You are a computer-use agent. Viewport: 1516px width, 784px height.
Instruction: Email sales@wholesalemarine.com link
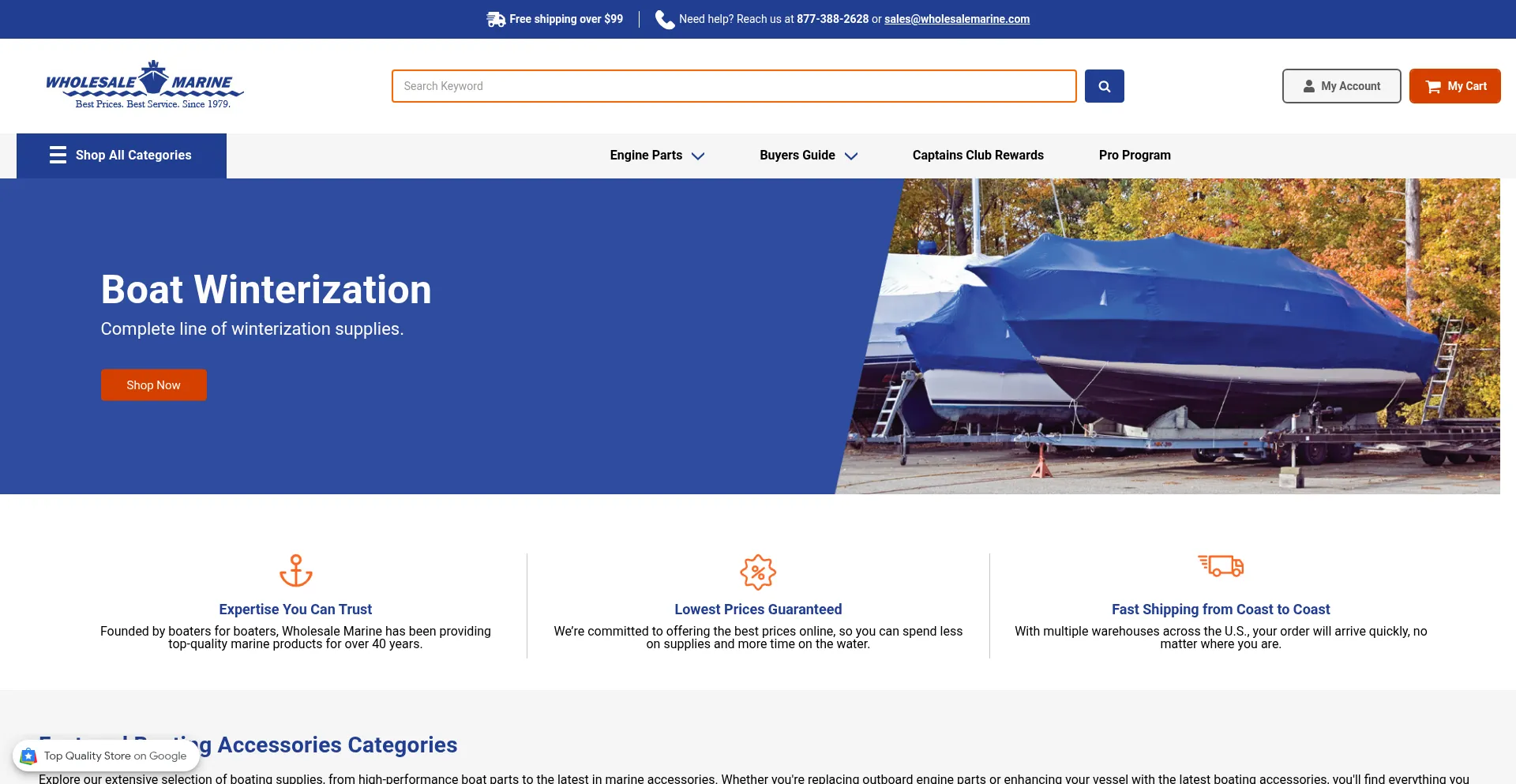click(957, 19)
